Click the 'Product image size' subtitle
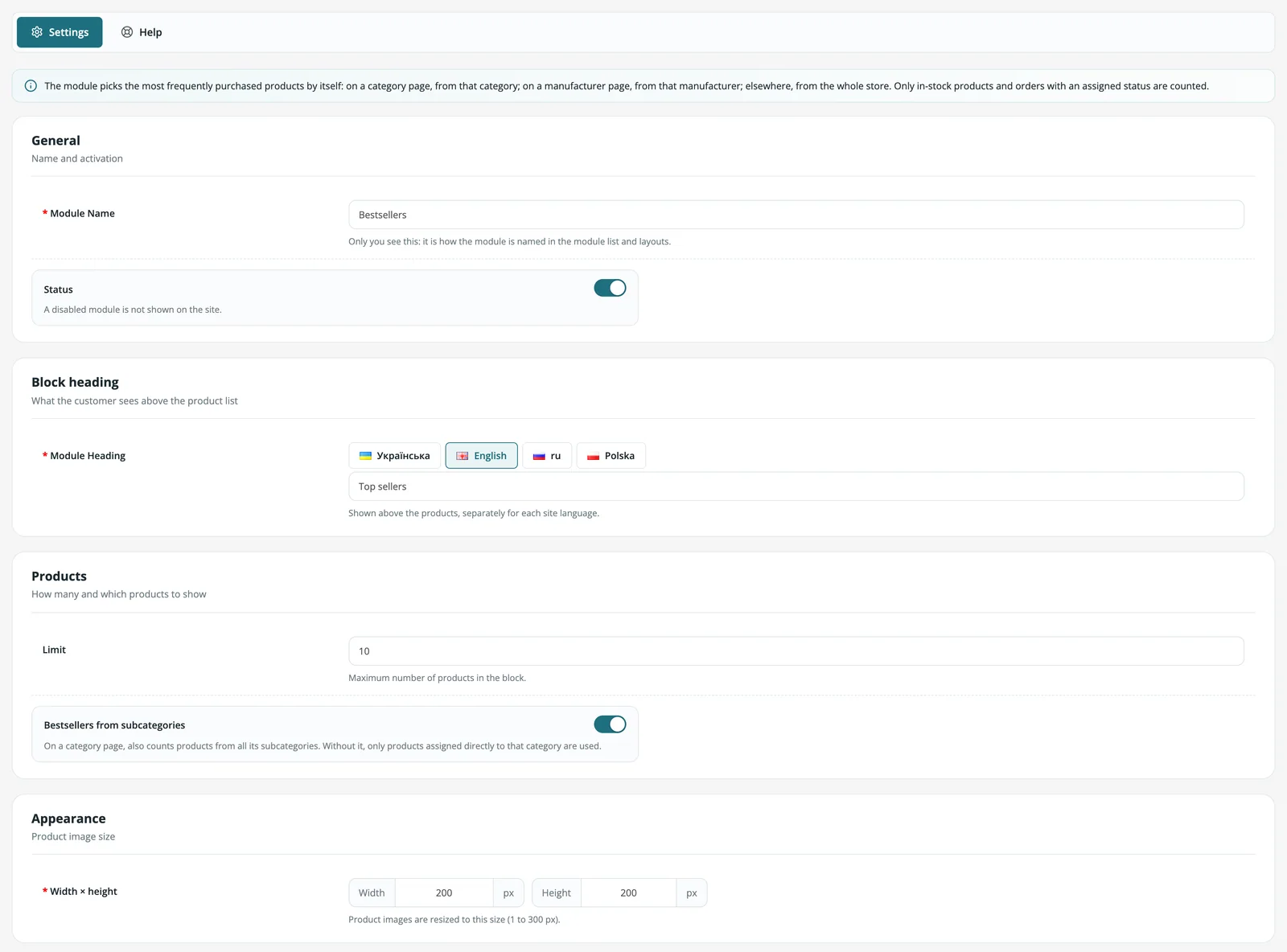The width and height of the screenshot is (1287, 952). pos(73,836)
